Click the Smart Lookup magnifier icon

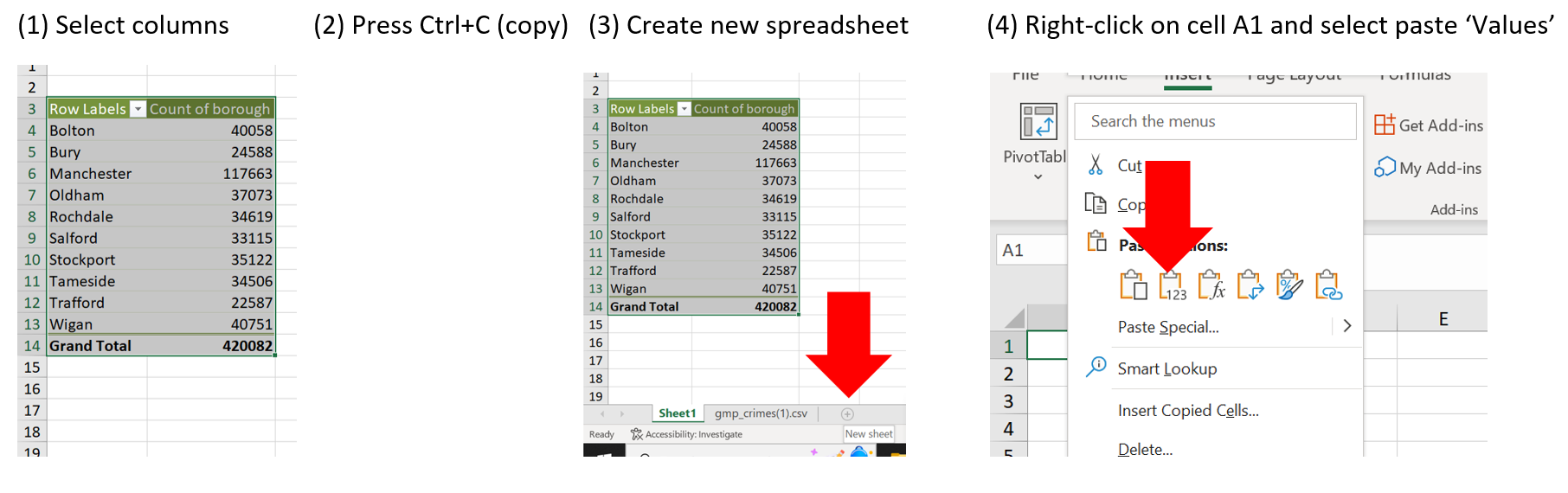pos(1096,368)
